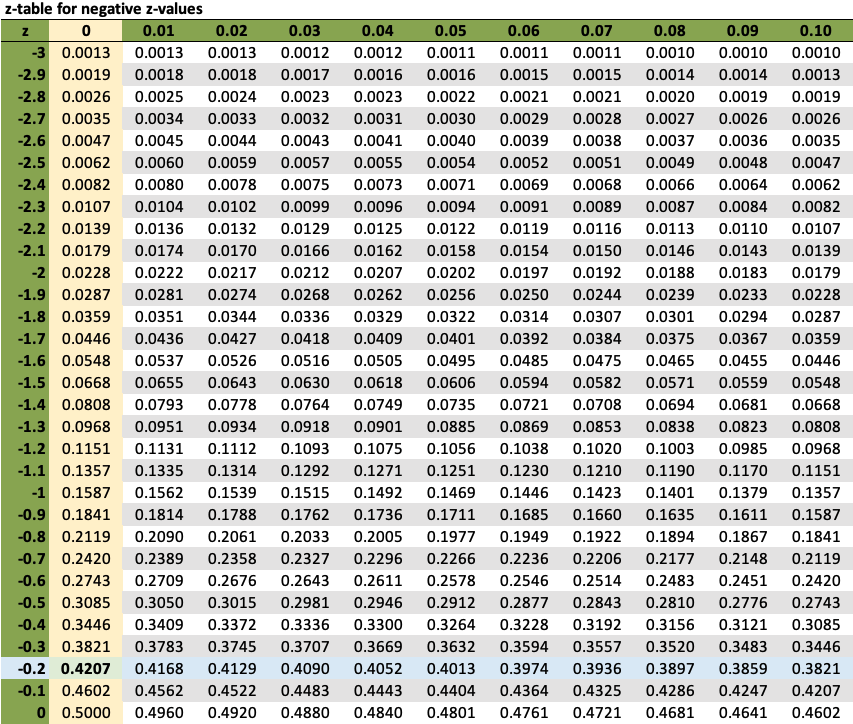Click the 'z-table for negative z-values' title
This screenshot has width=853, height=724.
(102, 9)
